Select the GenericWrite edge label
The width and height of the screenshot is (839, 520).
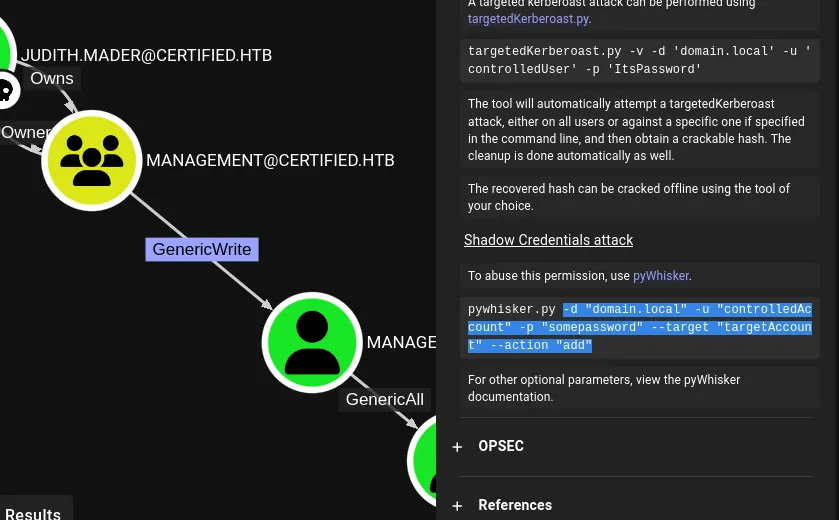tap(202, 249)
